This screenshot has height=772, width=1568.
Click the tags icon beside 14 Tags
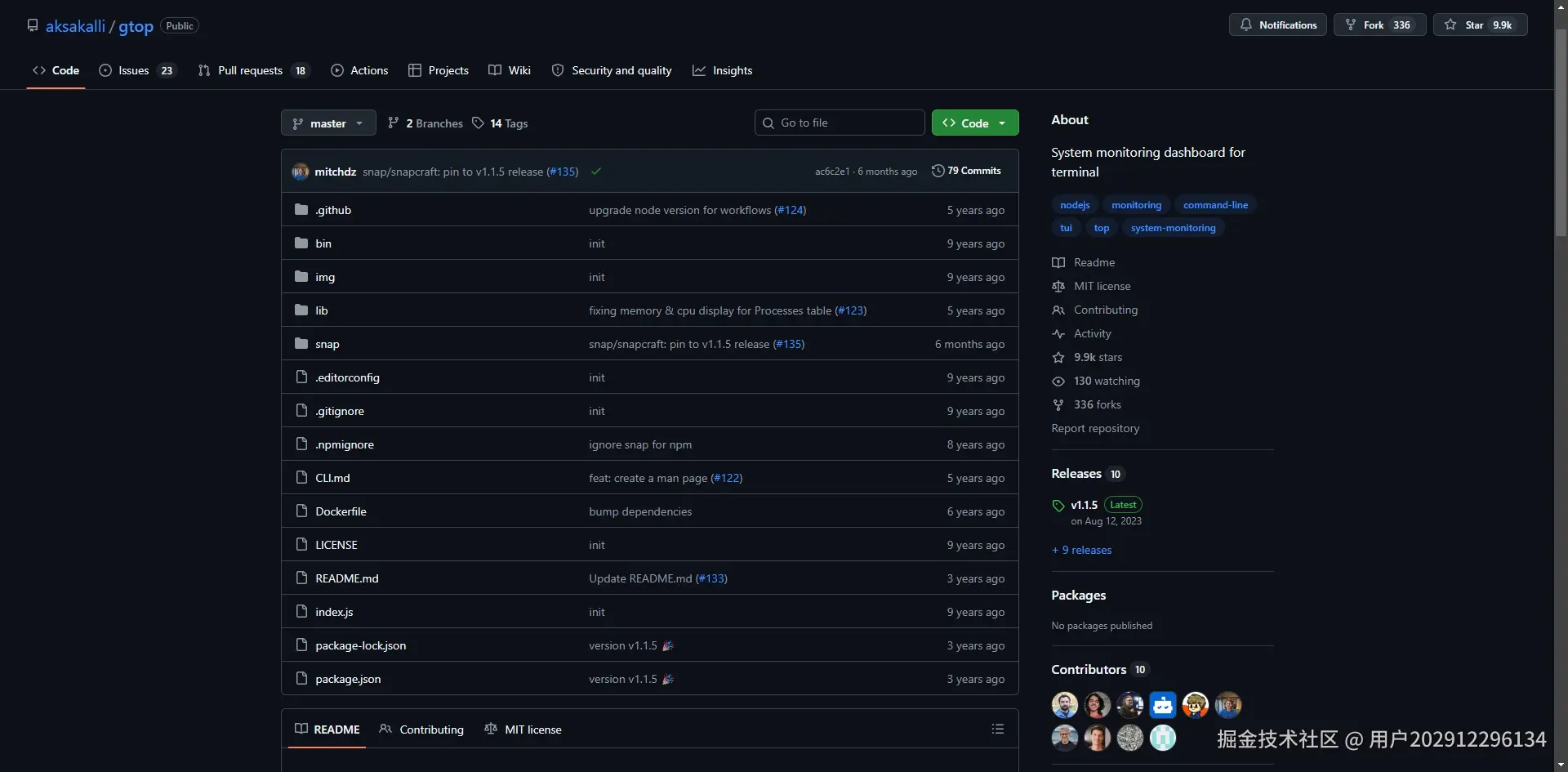479,123
